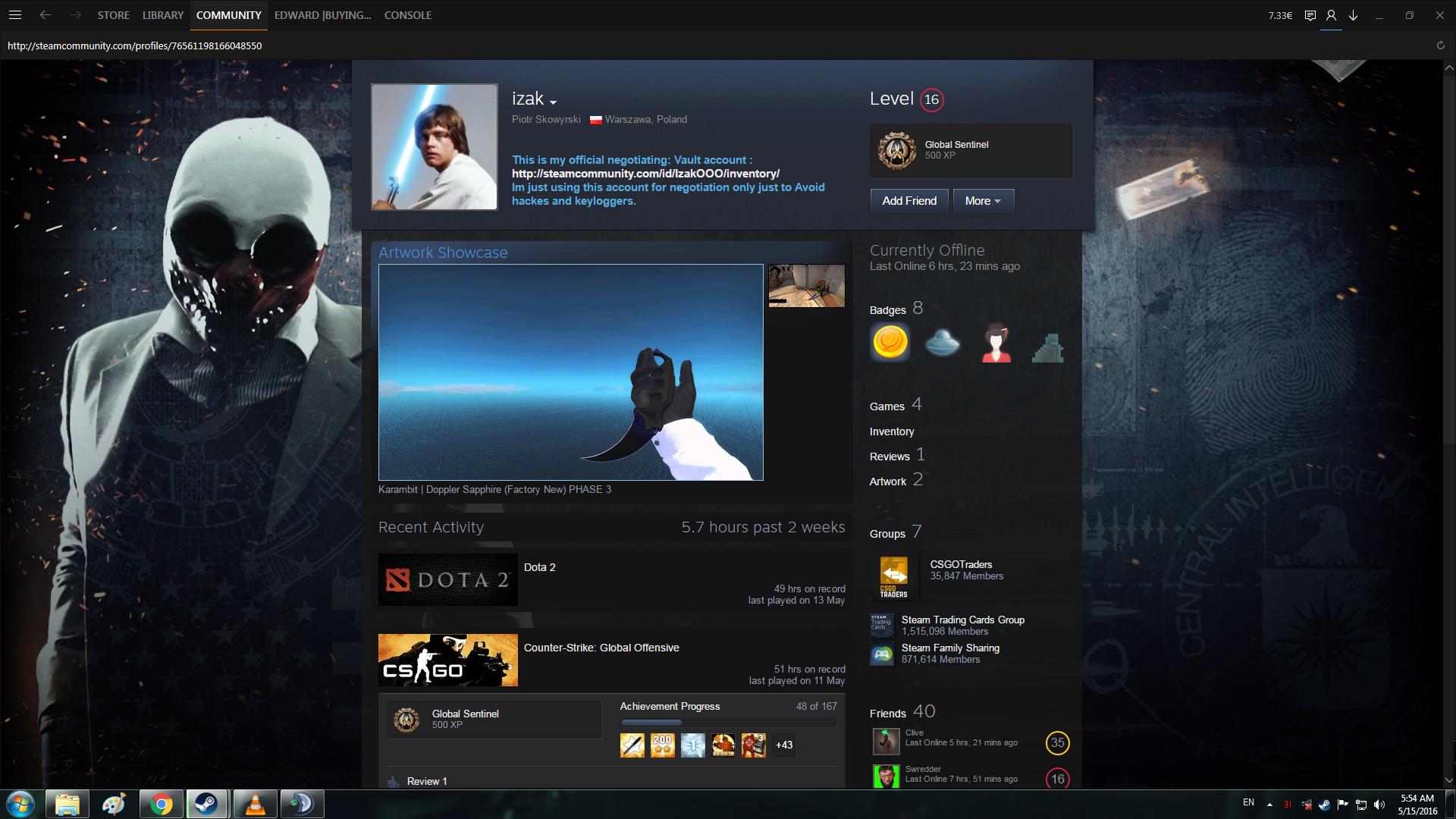Expand the +43 more achievements
Screen dimensions: 1456x819
[x=783, y=745]
